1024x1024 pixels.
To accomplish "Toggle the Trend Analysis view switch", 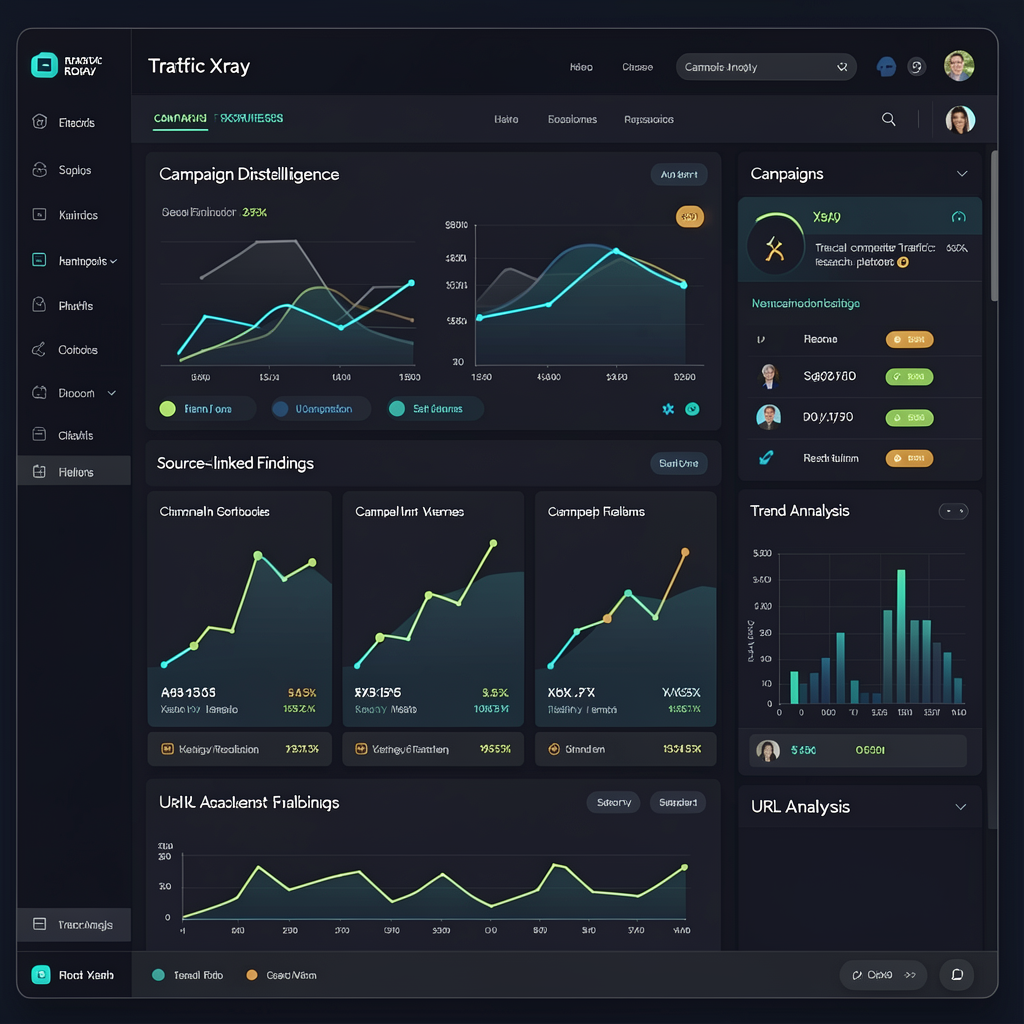I will click(953, 511).
